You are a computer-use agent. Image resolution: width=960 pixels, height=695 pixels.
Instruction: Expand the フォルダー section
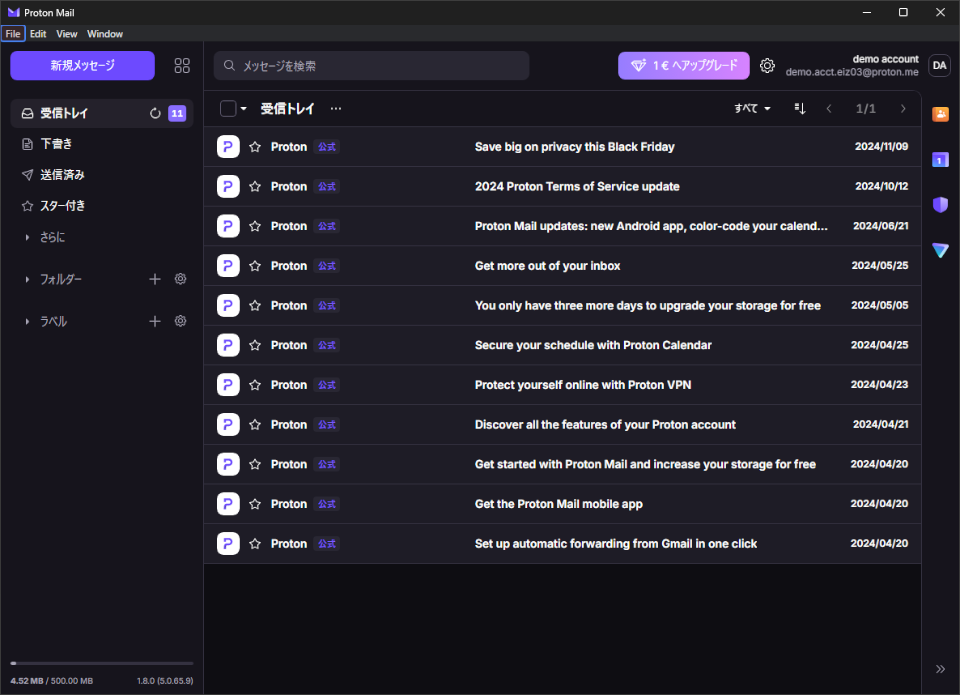tap(27, 279)
